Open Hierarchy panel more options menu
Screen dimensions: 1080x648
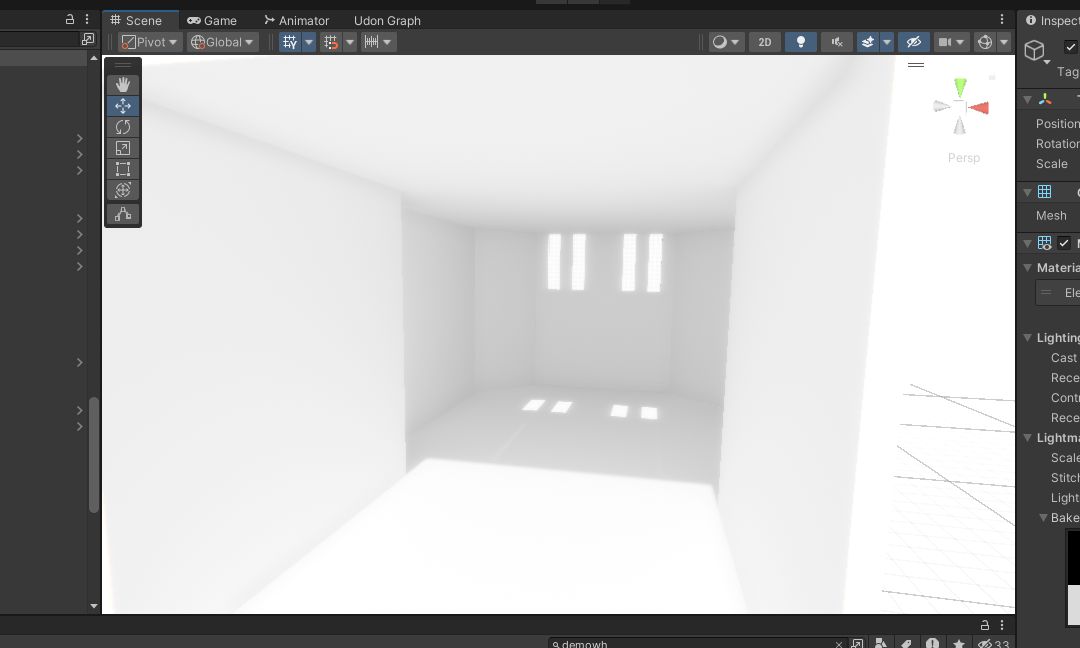(x=87, y=19)
